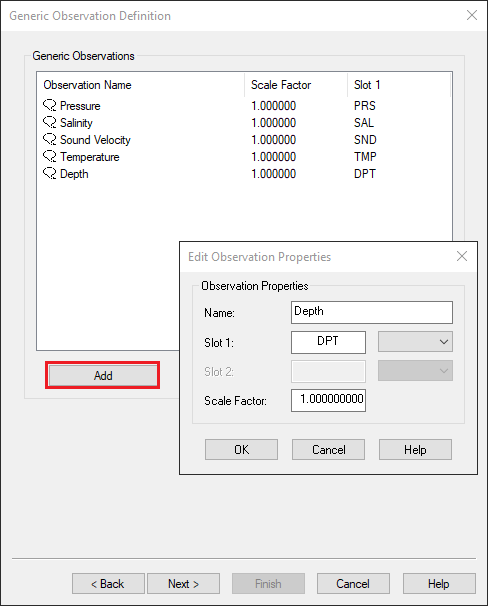Return to the previous page with Back
The width and height of the screenshot is (488, 606).
(x=108, y=584)
